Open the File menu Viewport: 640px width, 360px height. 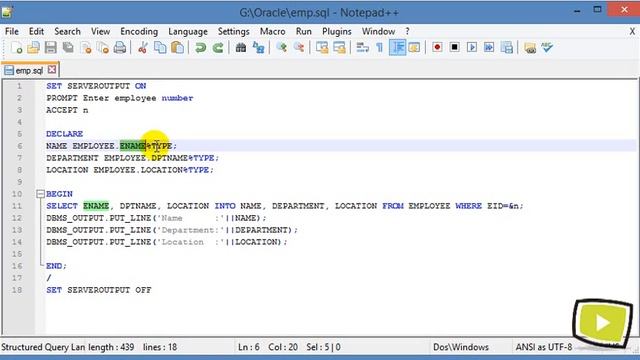(12, 31)
